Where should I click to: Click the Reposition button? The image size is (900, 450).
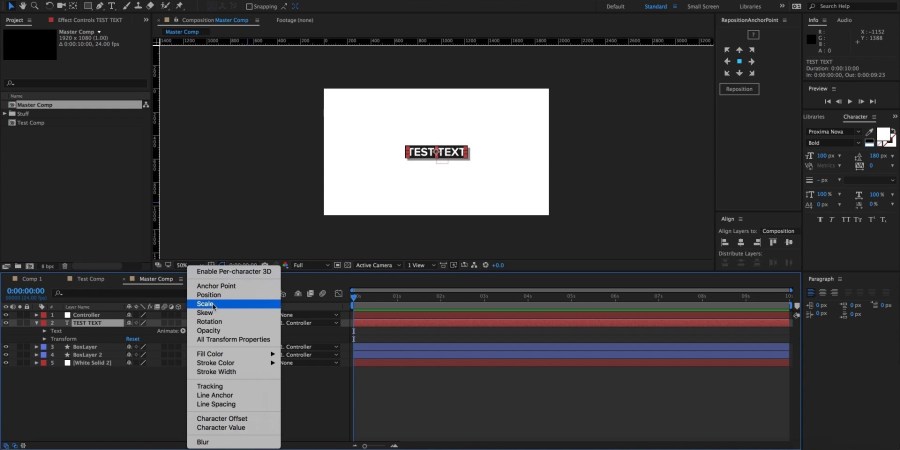[x=739, y=89]
